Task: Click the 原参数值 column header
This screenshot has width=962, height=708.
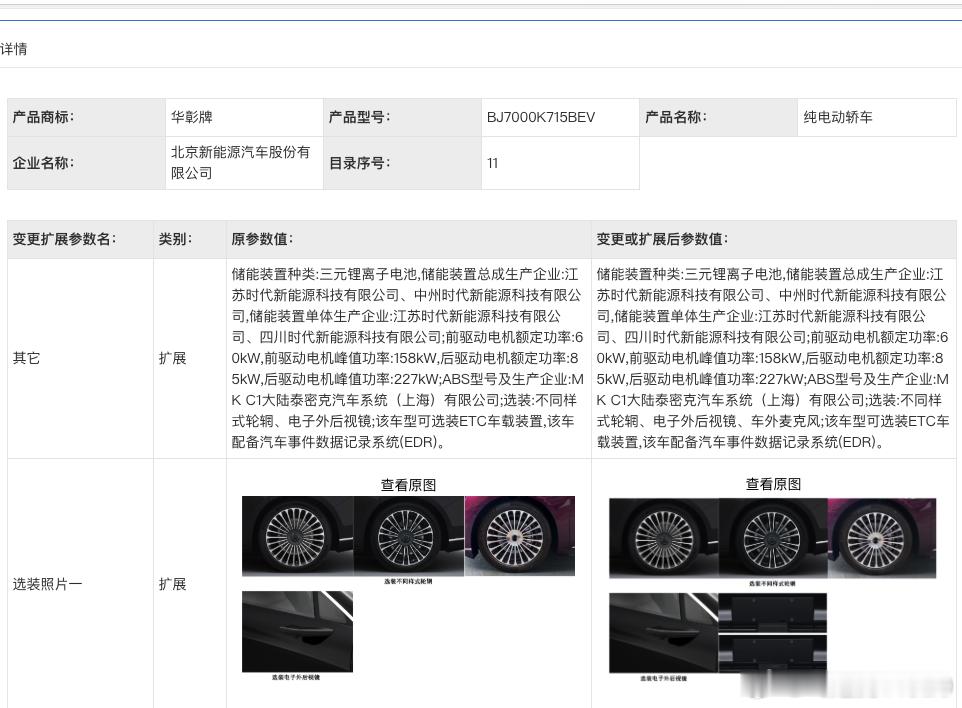Action: [x=409, y=239]
